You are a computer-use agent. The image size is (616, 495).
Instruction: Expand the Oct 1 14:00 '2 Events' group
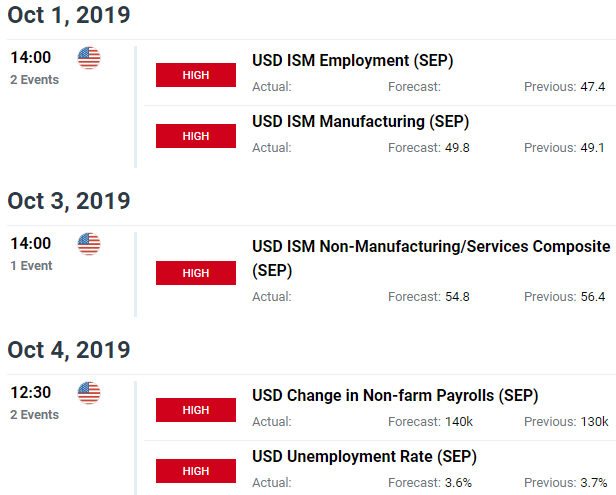(x=35, y=80)
